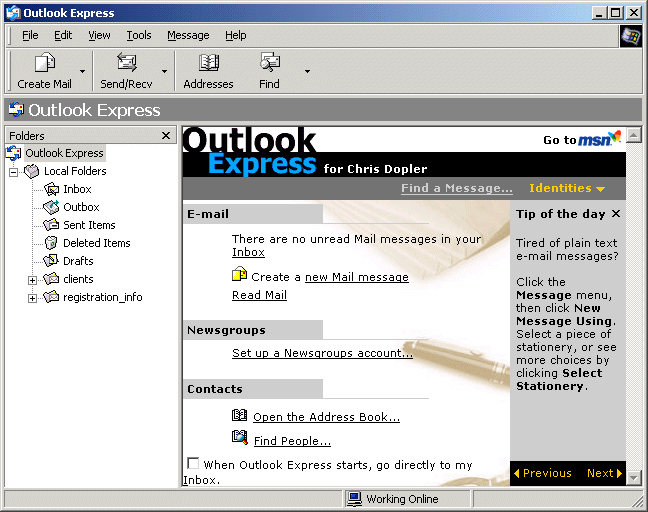Click the Outbox label in folder tree
This screenshot has height=512, width=648.
click(x=81, y=207)
